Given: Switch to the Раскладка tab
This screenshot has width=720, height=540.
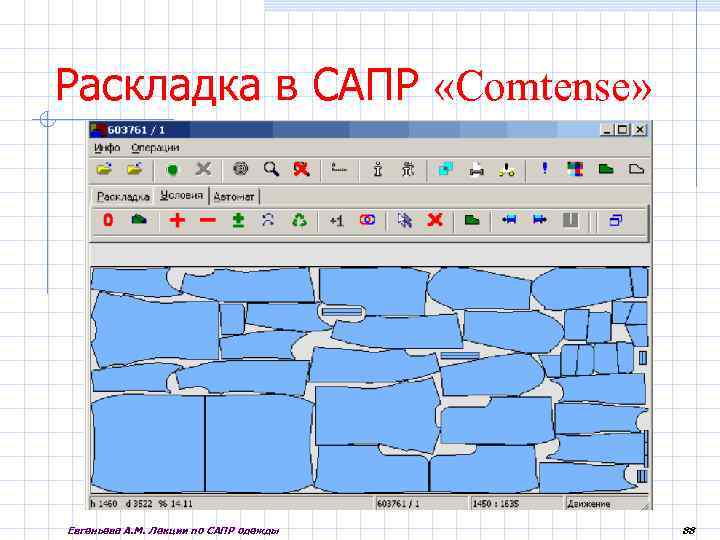Looking at the screenshot, I should coord(123,197).
